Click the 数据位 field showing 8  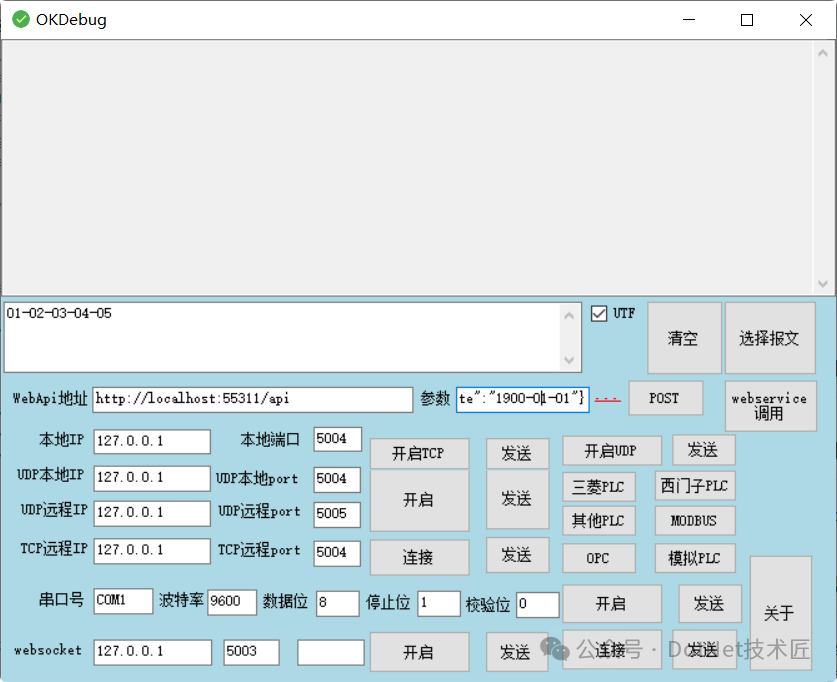click(x=337, y=604)
